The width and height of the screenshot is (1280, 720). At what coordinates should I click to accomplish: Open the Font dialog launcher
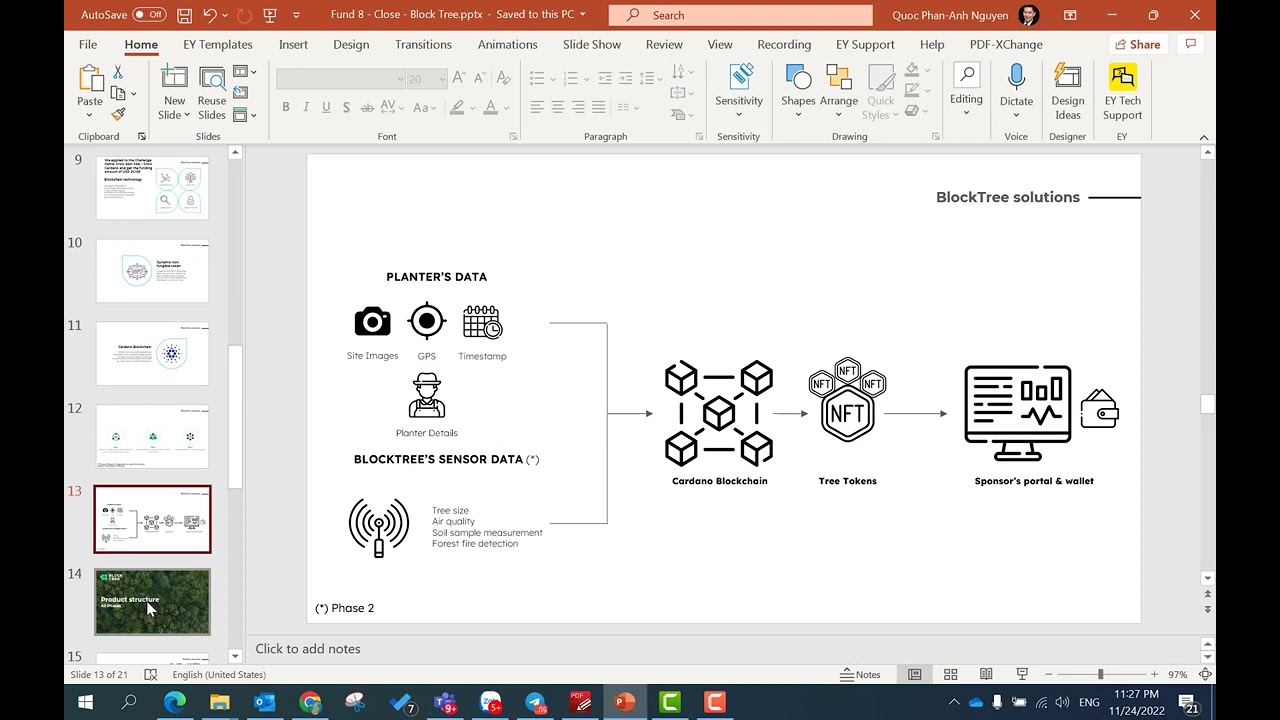click(513, 136)
